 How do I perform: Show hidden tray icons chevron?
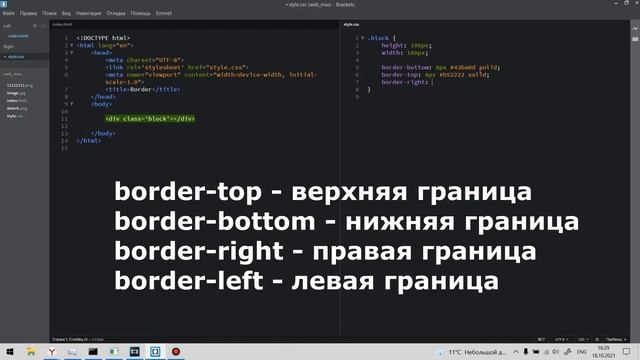click(x=516, y=352)
